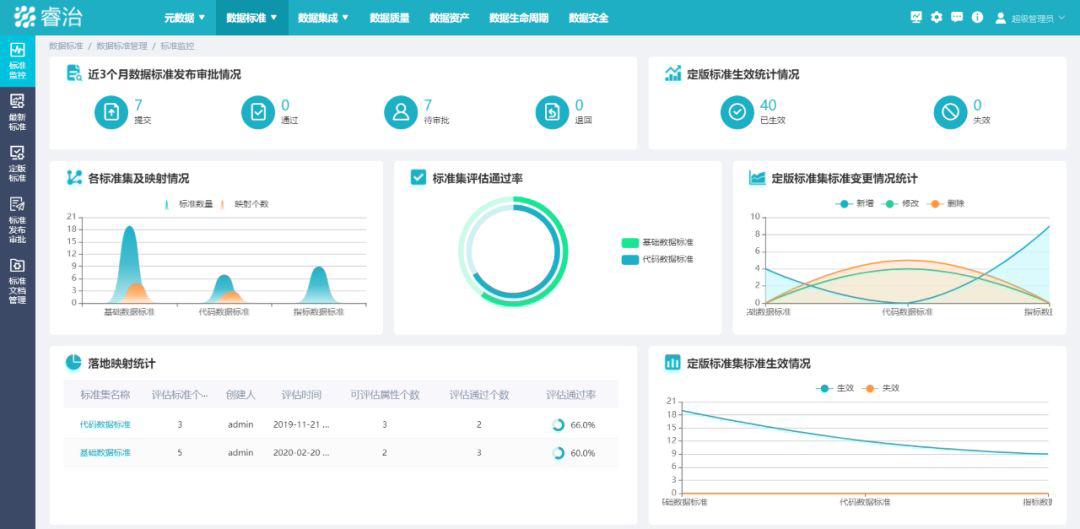Open 定版标准 sidebar icon
The image size is (1080, 529).
[17, 163]
